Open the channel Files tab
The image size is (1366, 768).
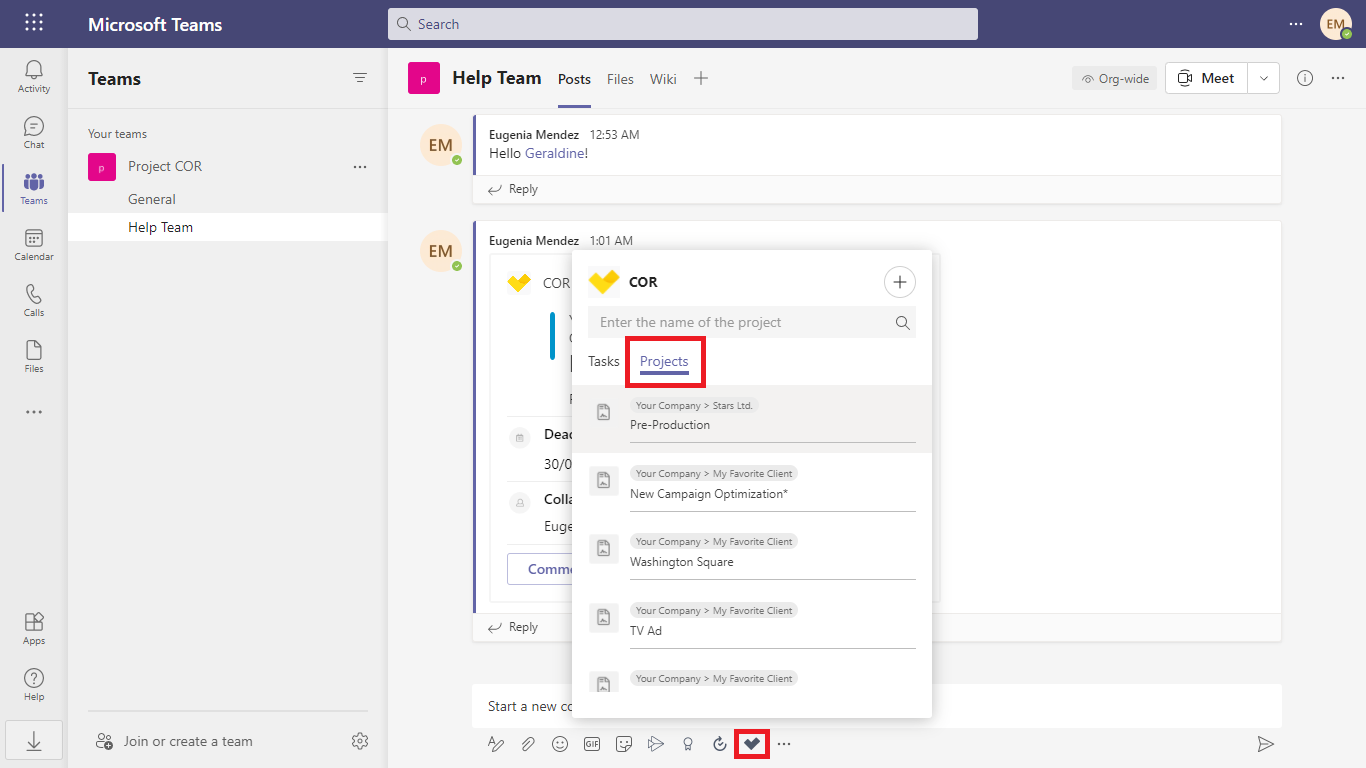(x=620, y=79)
